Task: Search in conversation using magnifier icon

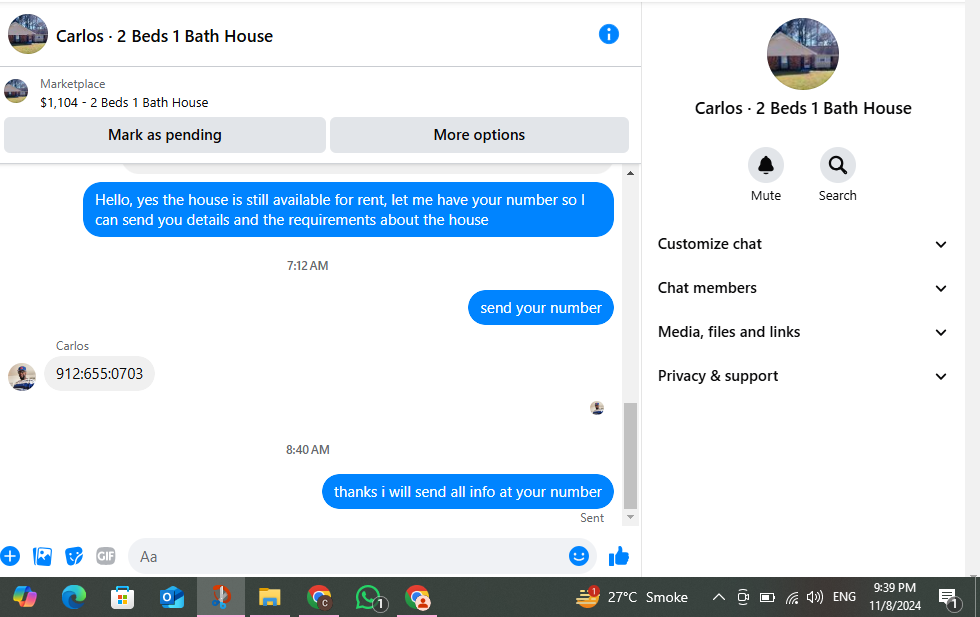Action: tap(838, 165)
